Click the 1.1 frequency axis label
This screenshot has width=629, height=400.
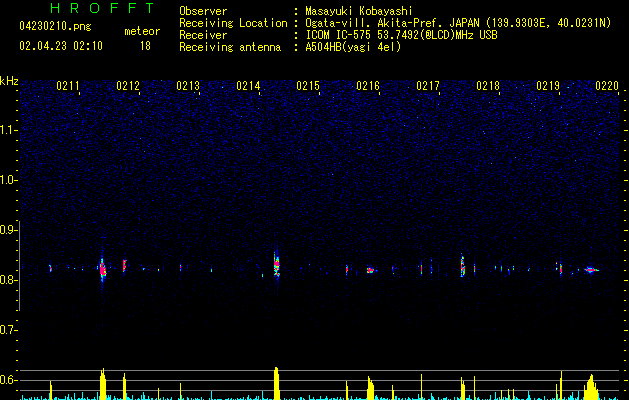[x=9, y=130]
